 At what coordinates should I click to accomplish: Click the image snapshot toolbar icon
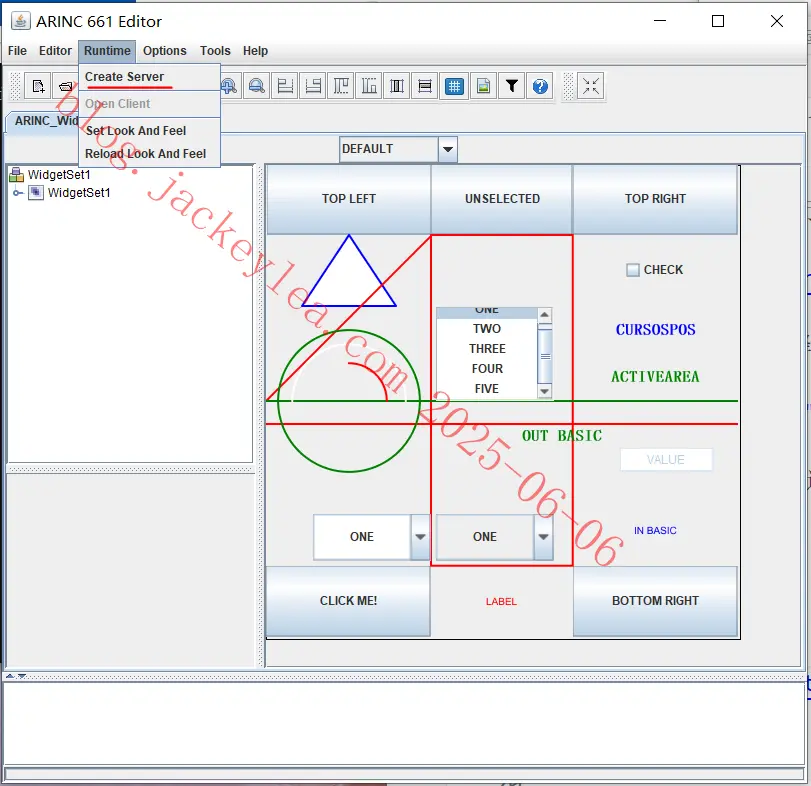click(x=483, y=86)
